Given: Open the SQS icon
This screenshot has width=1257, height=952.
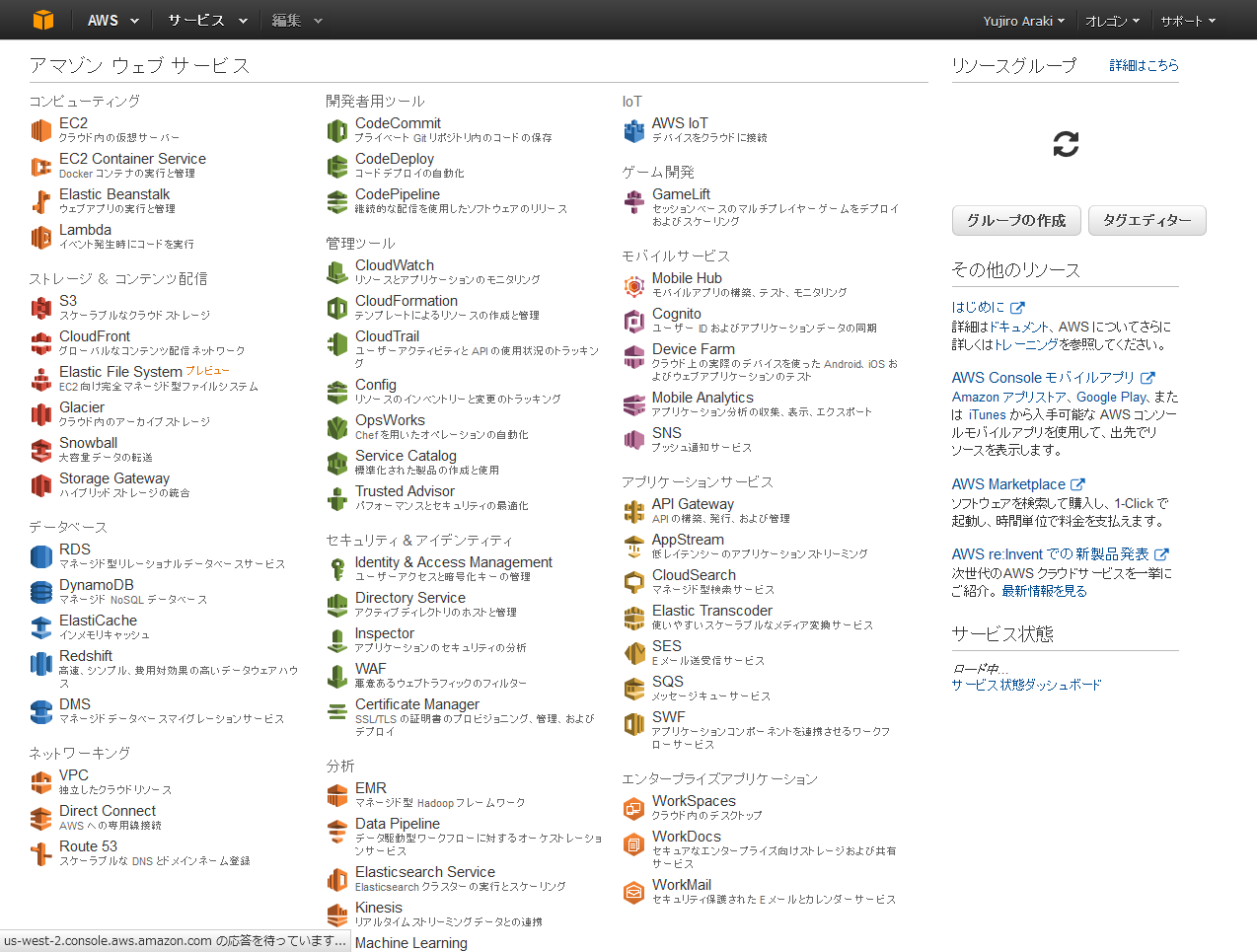Looking at the screenshot, I should (x=634, y=689).
